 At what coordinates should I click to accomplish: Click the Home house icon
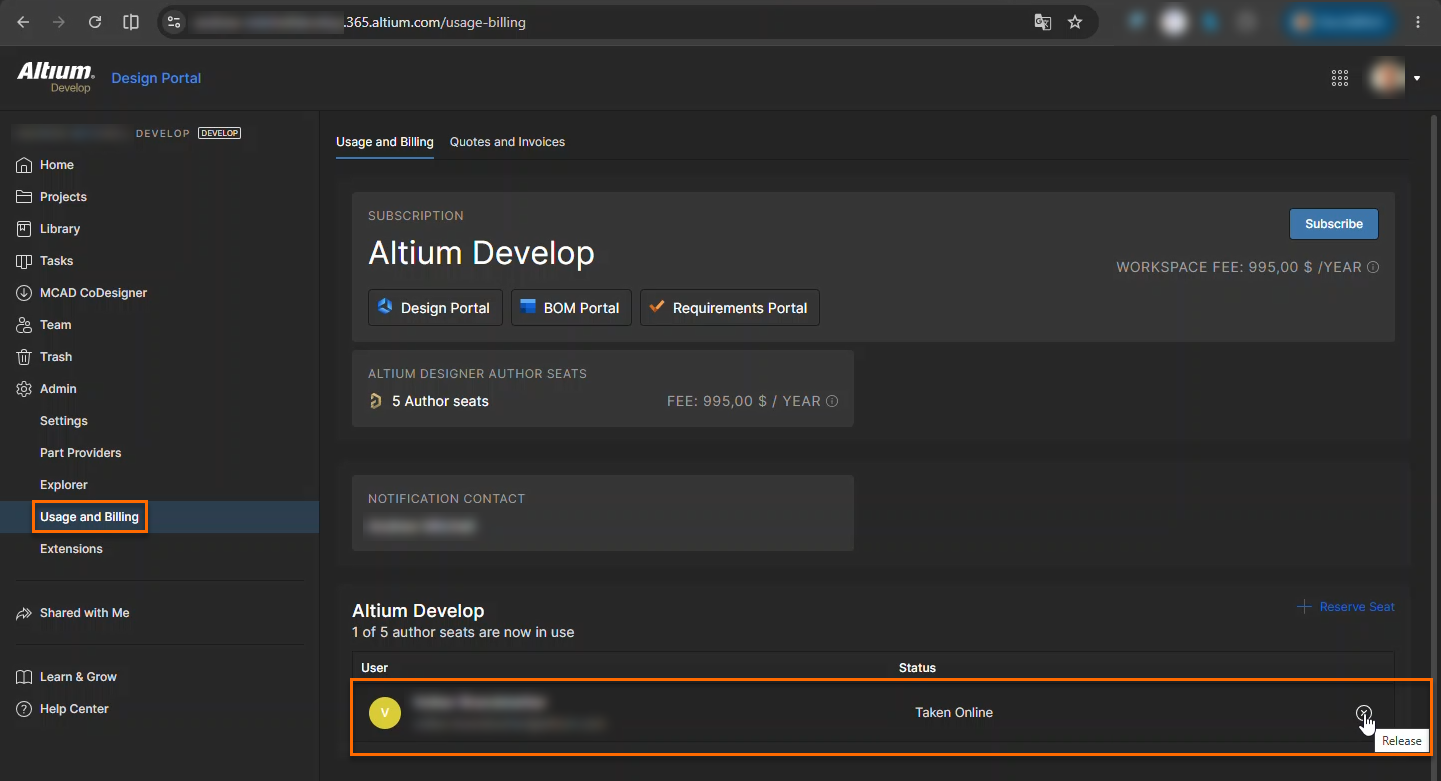point(24,165)
